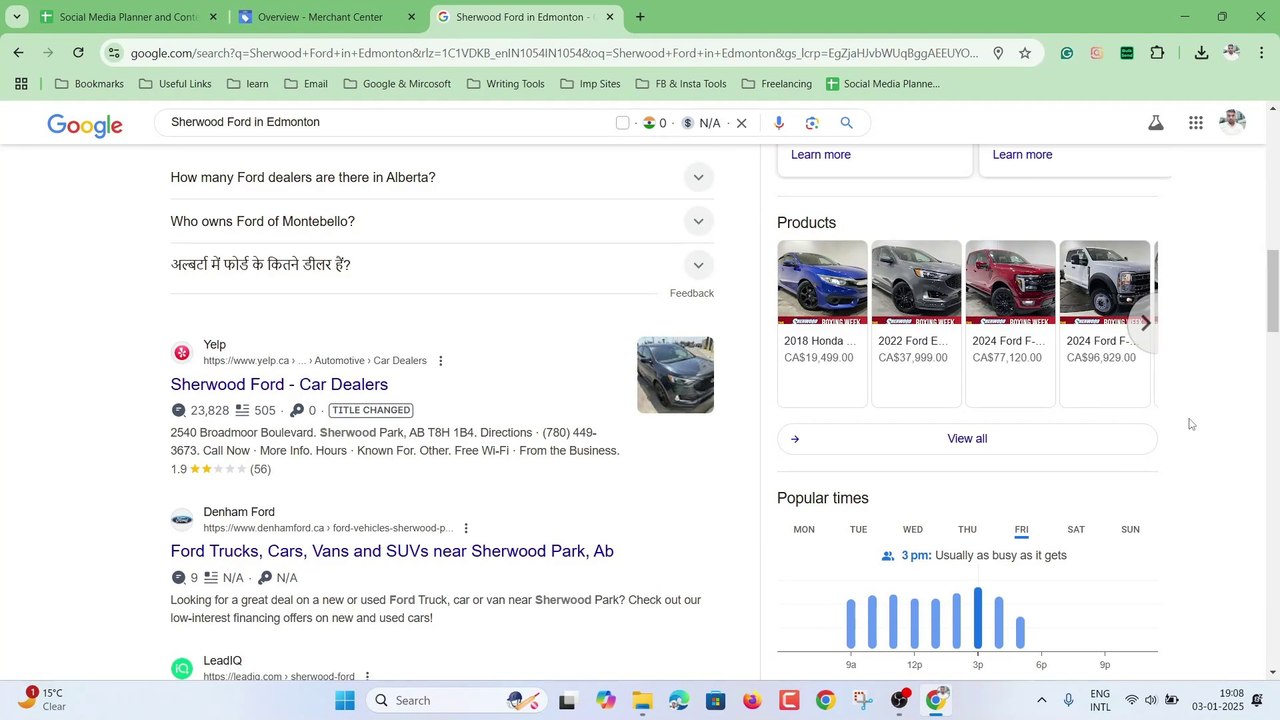Image resolution: width=1280 pixels, height=720 pixels.
Task: Open the Chrome downloads panel
Action: click(x=1201, y=53)
